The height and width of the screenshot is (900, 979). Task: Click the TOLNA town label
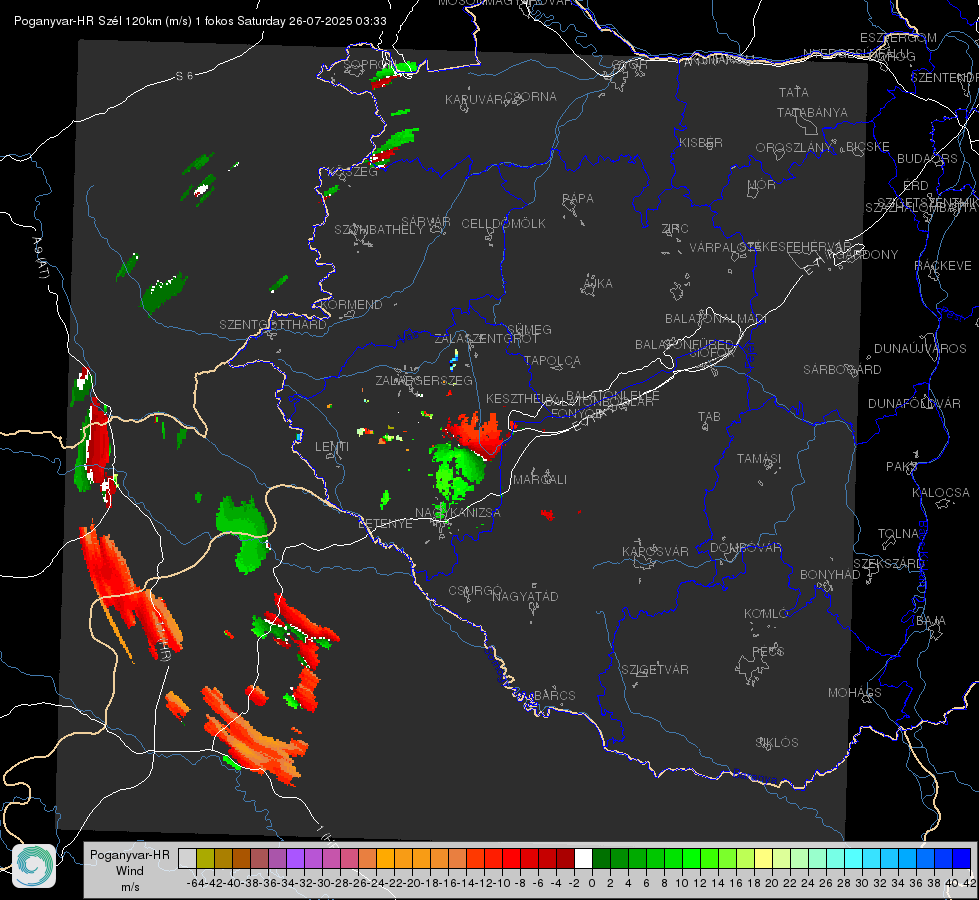click(898, 534)
